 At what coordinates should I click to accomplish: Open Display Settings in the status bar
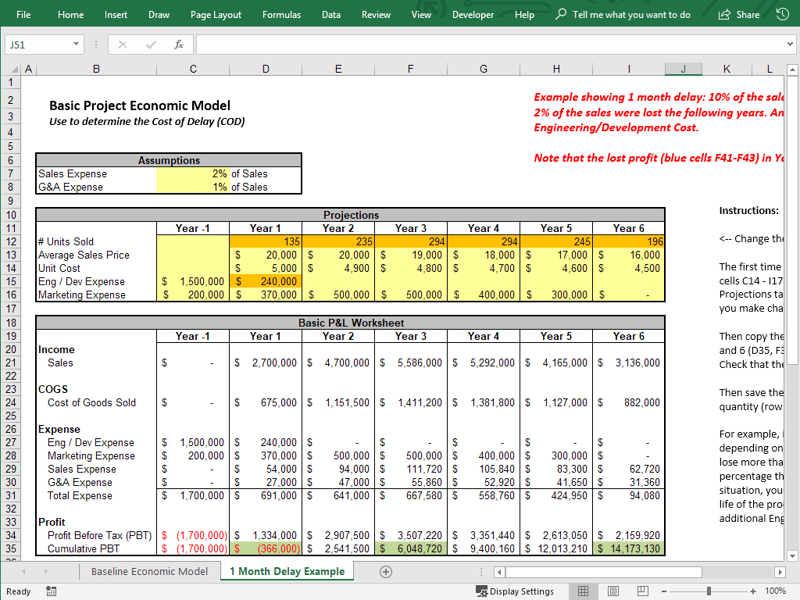coord(515,591)
